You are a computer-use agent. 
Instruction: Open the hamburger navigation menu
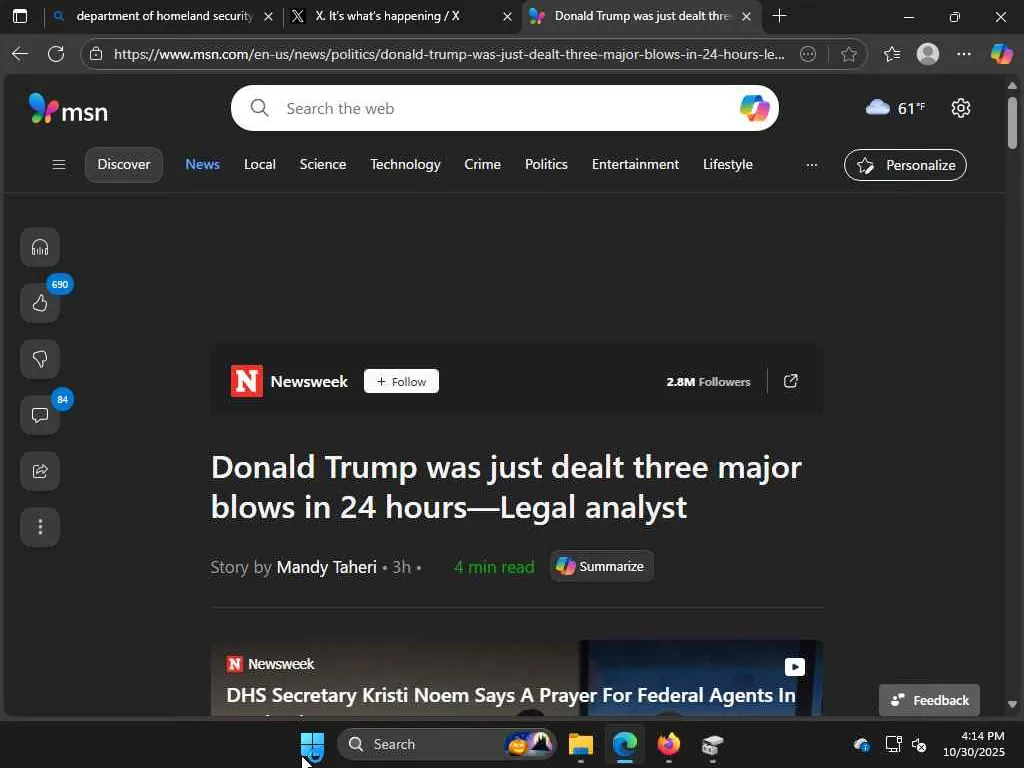[59, 165]
